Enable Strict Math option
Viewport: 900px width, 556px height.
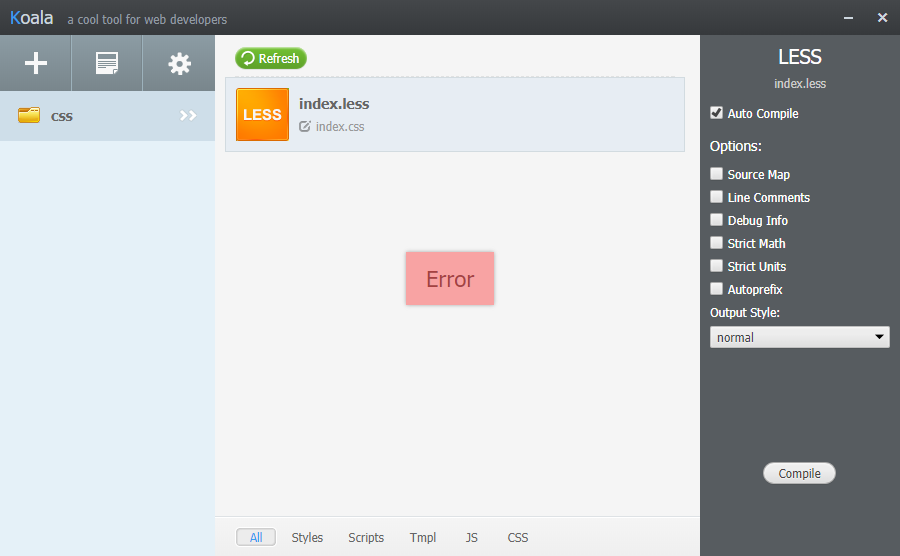pos(716,242)
